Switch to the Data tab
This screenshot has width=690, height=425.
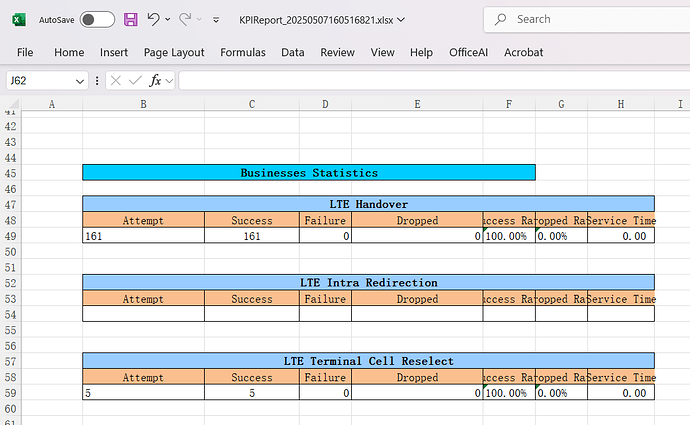pyautogui.click(x=293, y=52)
